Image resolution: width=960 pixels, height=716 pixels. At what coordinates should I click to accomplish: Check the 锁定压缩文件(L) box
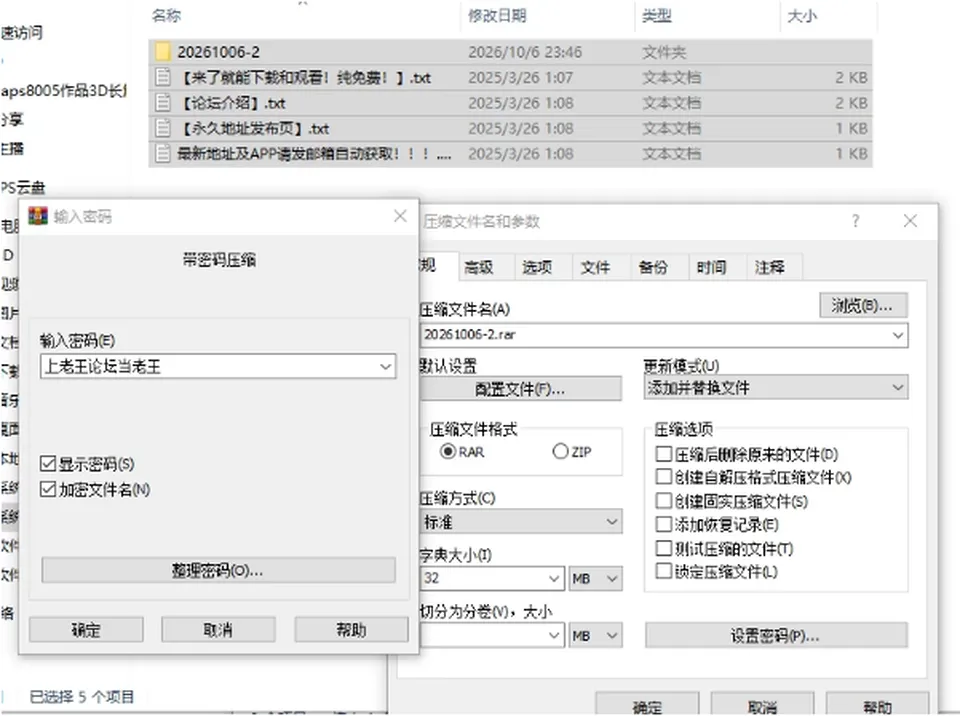click(x=664, y=571)
